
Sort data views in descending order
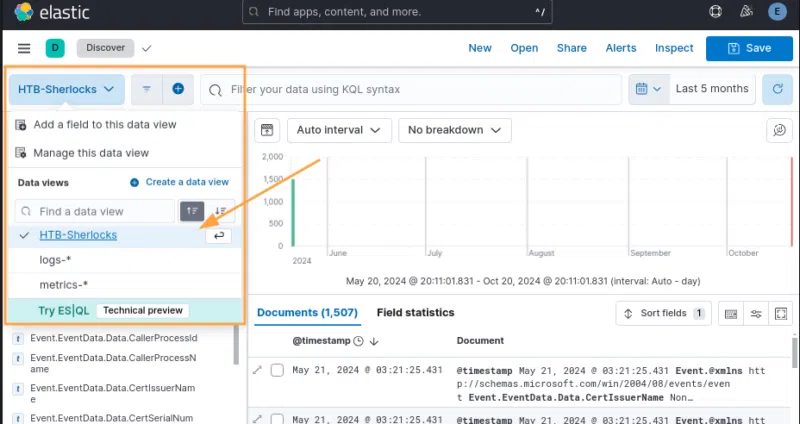coord(221,211)
